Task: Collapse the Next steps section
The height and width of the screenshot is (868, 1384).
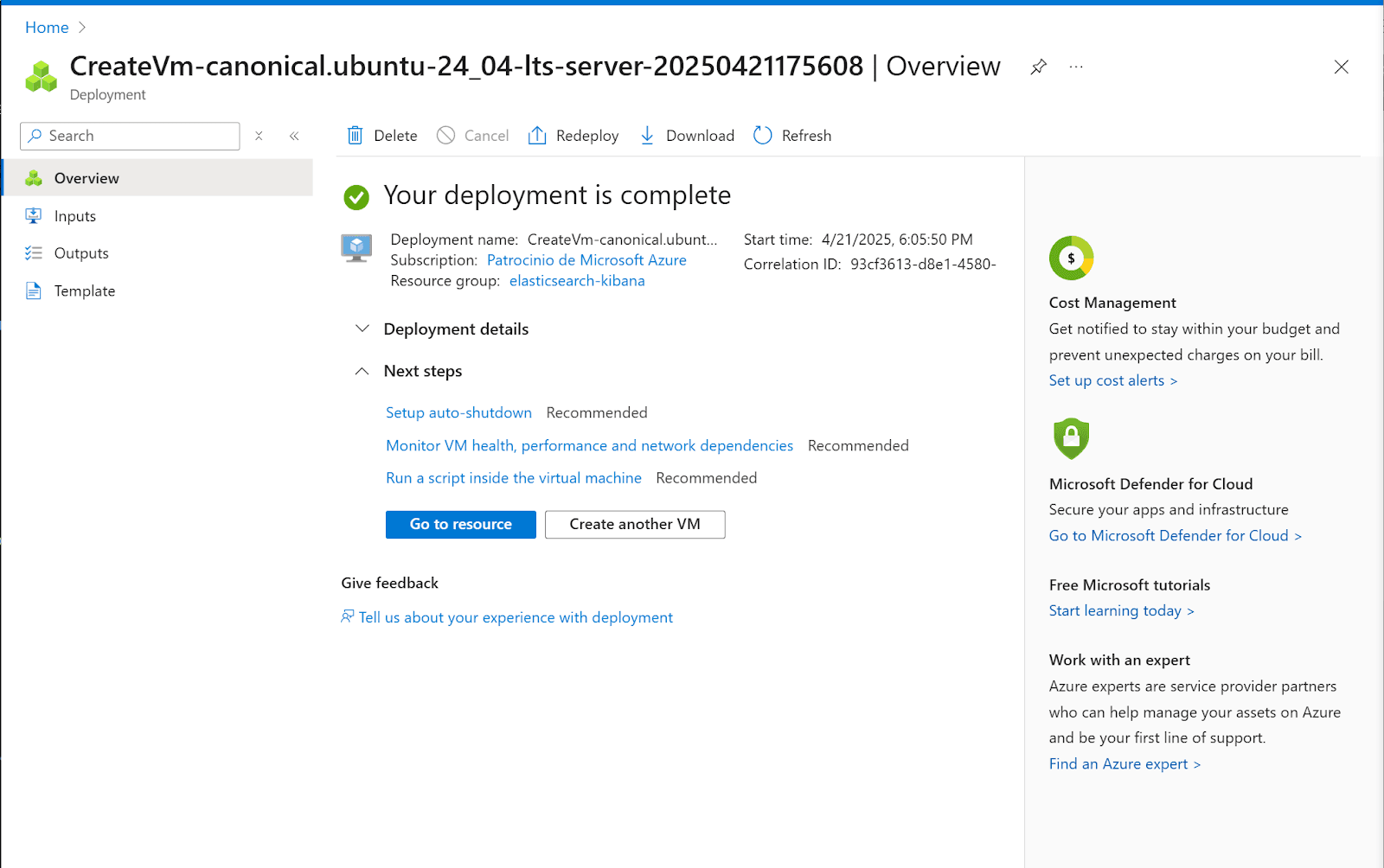Action: point(362,371)
